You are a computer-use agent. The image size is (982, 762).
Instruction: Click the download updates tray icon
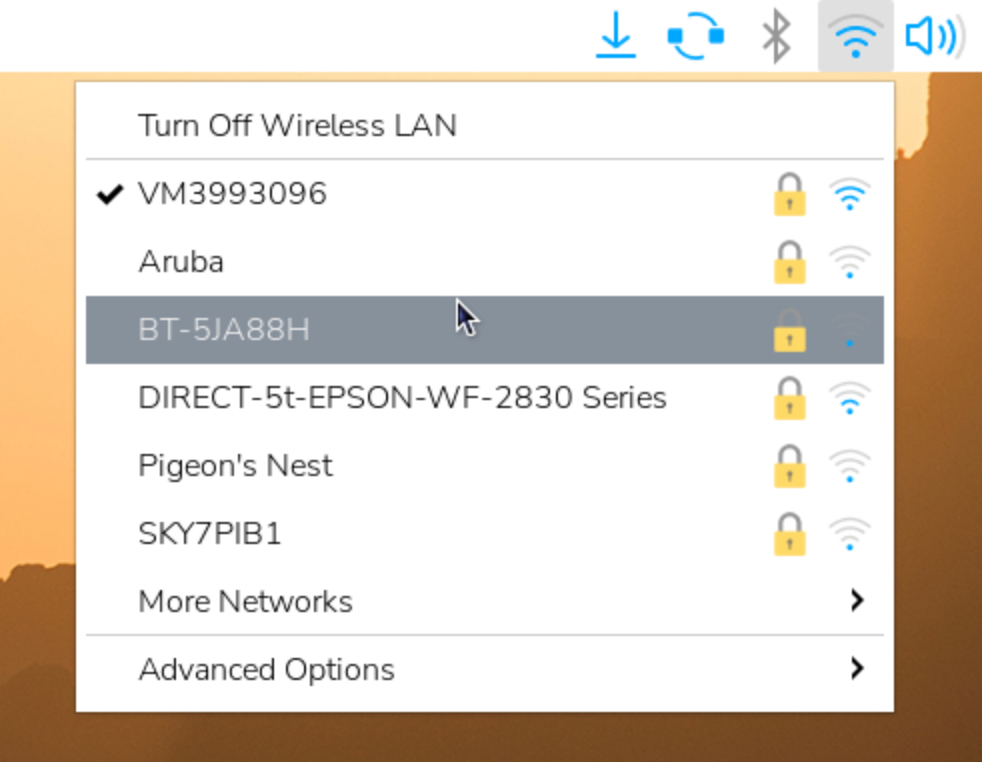[x=616, y=36]
